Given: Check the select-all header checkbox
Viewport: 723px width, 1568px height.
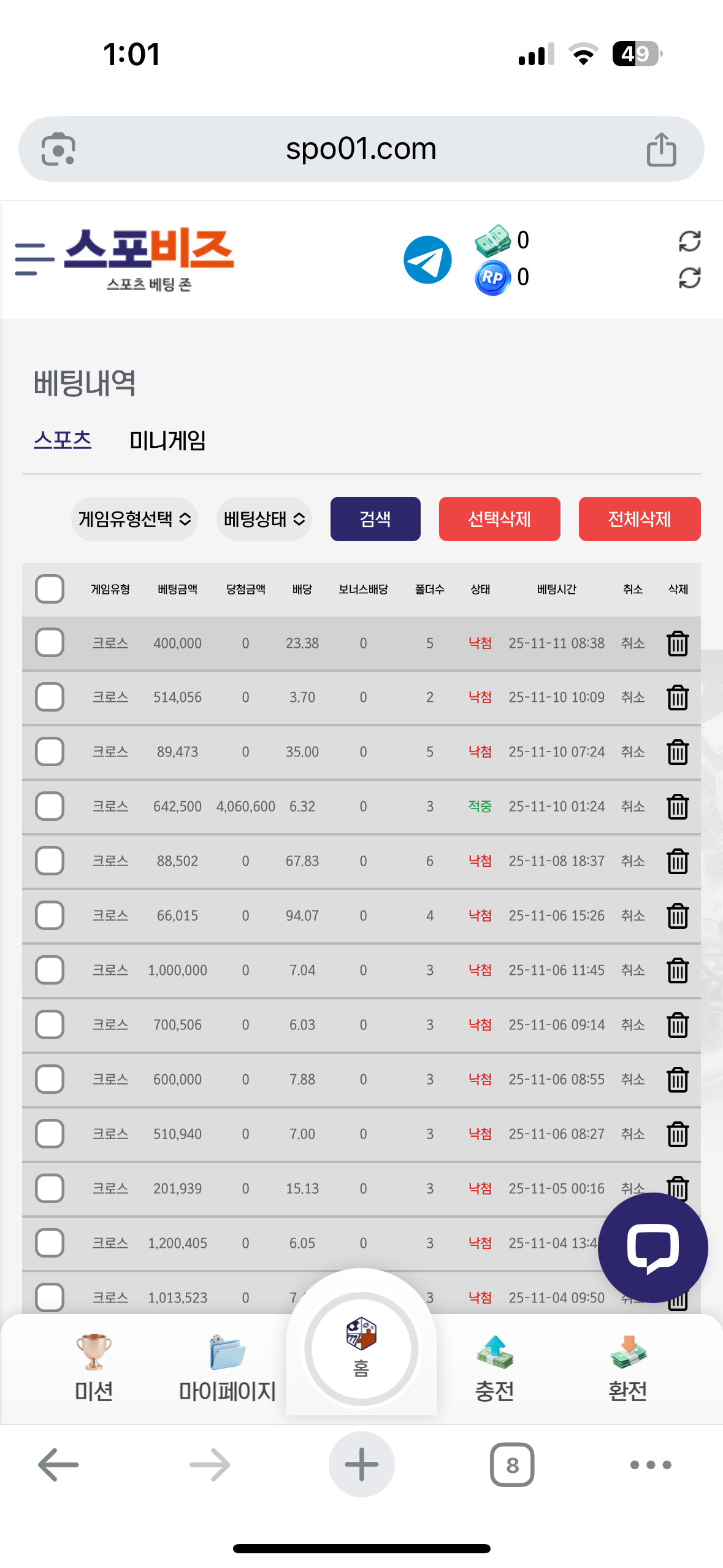Looking at the screenshot, I should click(50, 590).
